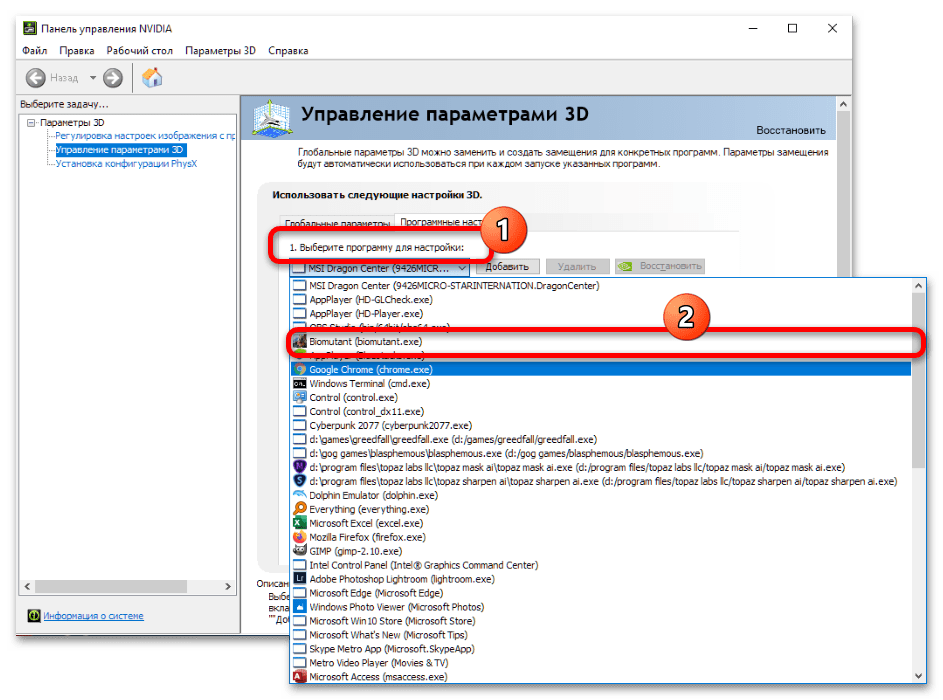943x700 pixels.
Task: Click the Topaz Sharpen AI icon
Action: click(x=299, y=480)
